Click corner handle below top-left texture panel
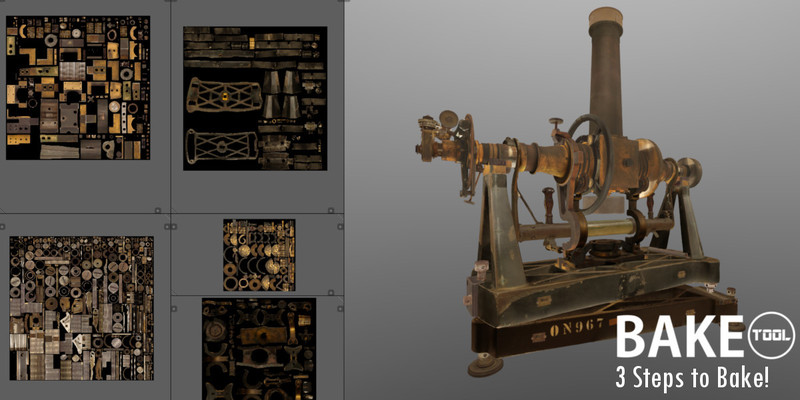Viewport: 800px width, 400px height. pyautogui.click(x=159, y=211)
